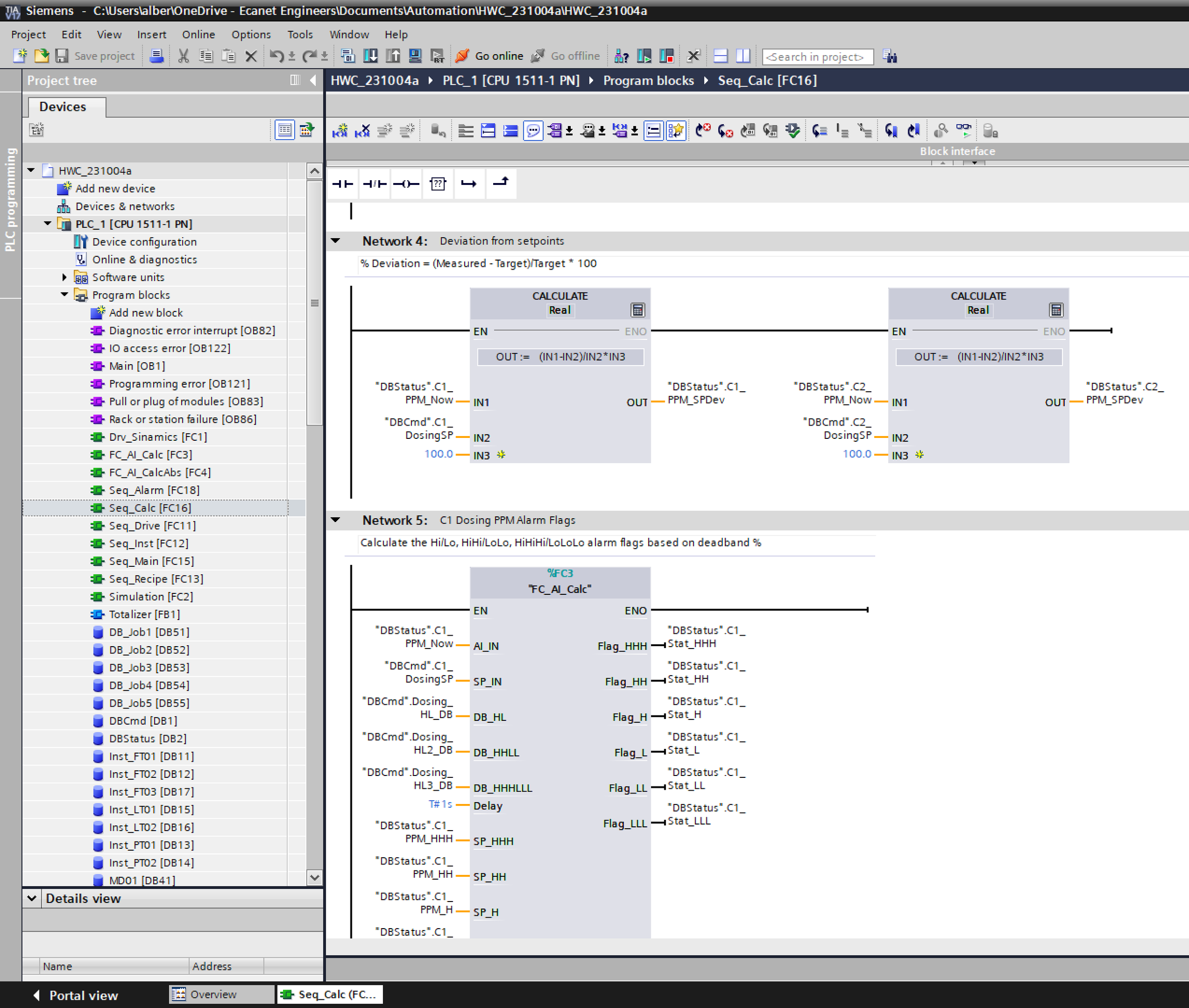Select the normally open contact element
Image resolution: width=1189 pixels, height=1008 pixels.
click(343, 184)
